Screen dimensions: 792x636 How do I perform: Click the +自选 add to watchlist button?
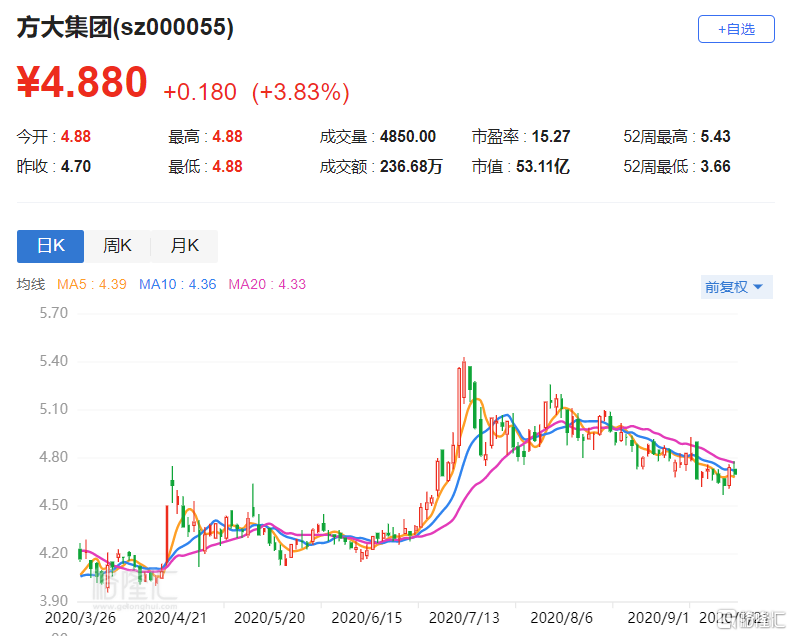[x=736, y=29]
